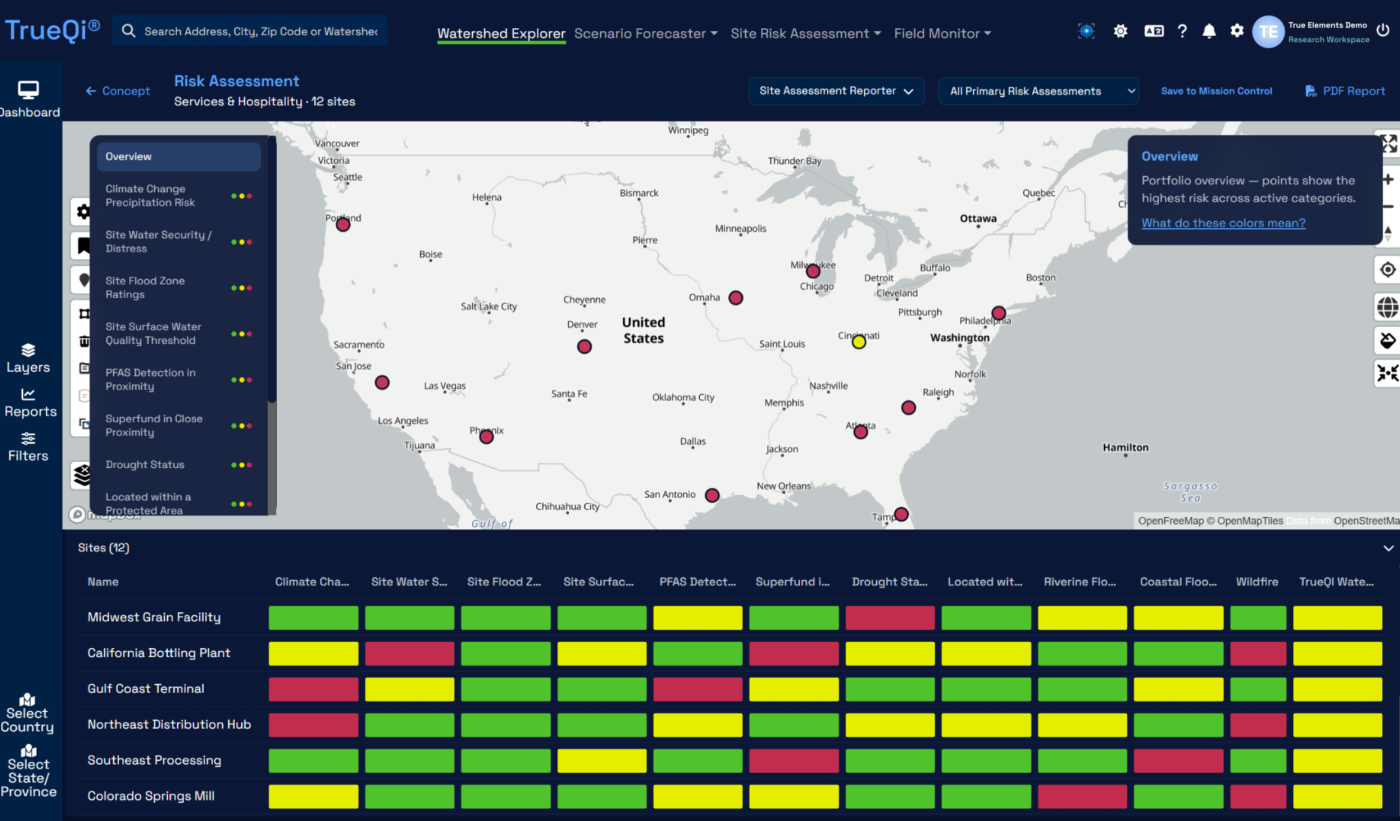This screenshot has width=1400, height=821.
Task: Open Reports in left sidebar
Action: (x=30, y=403)
